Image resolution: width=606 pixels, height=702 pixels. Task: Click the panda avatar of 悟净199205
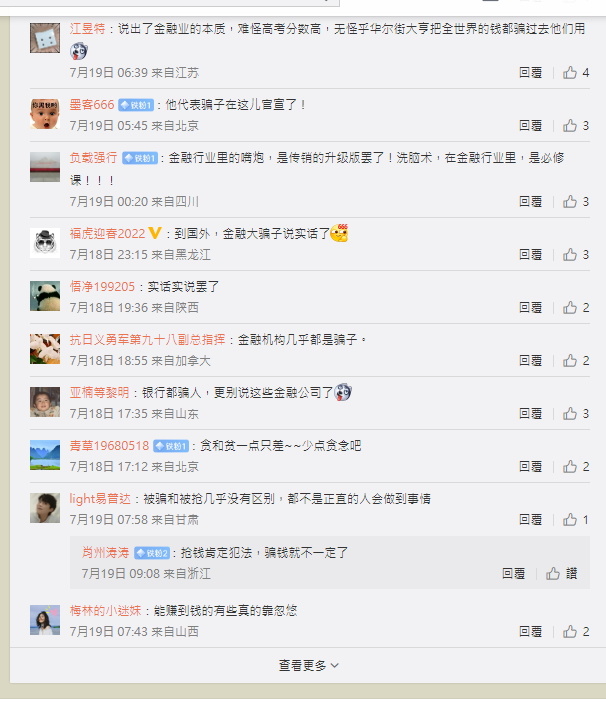tap(45, 296)
